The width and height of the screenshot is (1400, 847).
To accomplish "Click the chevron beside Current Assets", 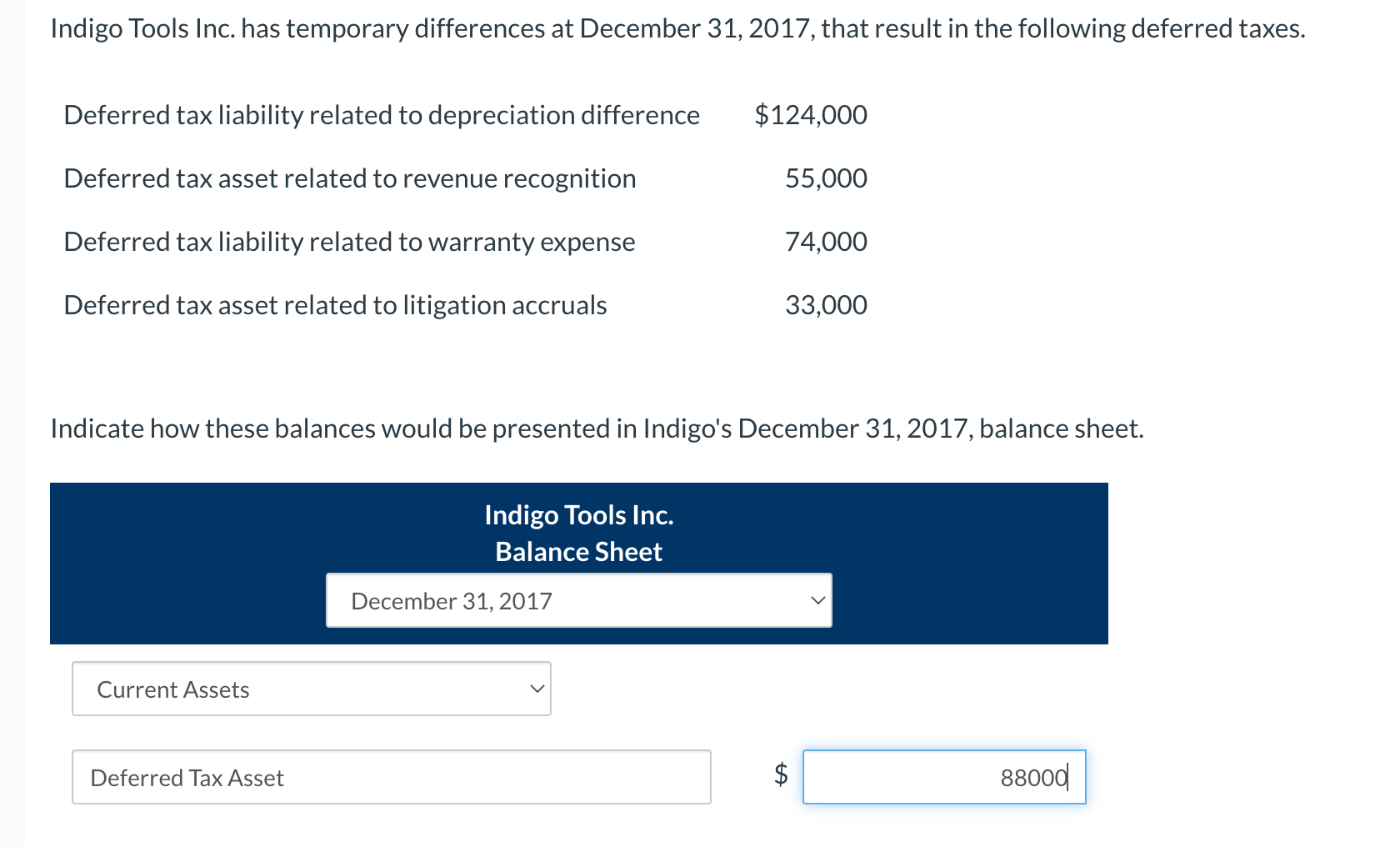I will 537,689.
